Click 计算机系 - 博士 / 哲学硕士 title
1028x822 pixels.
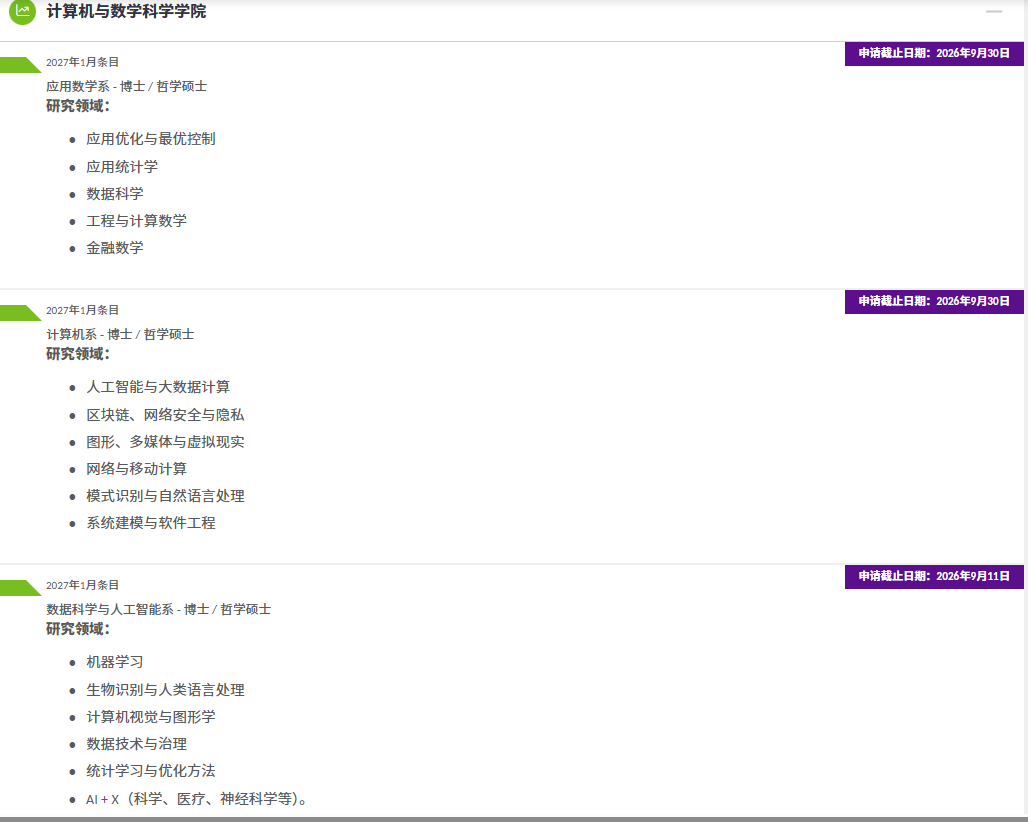pos(120,334)
